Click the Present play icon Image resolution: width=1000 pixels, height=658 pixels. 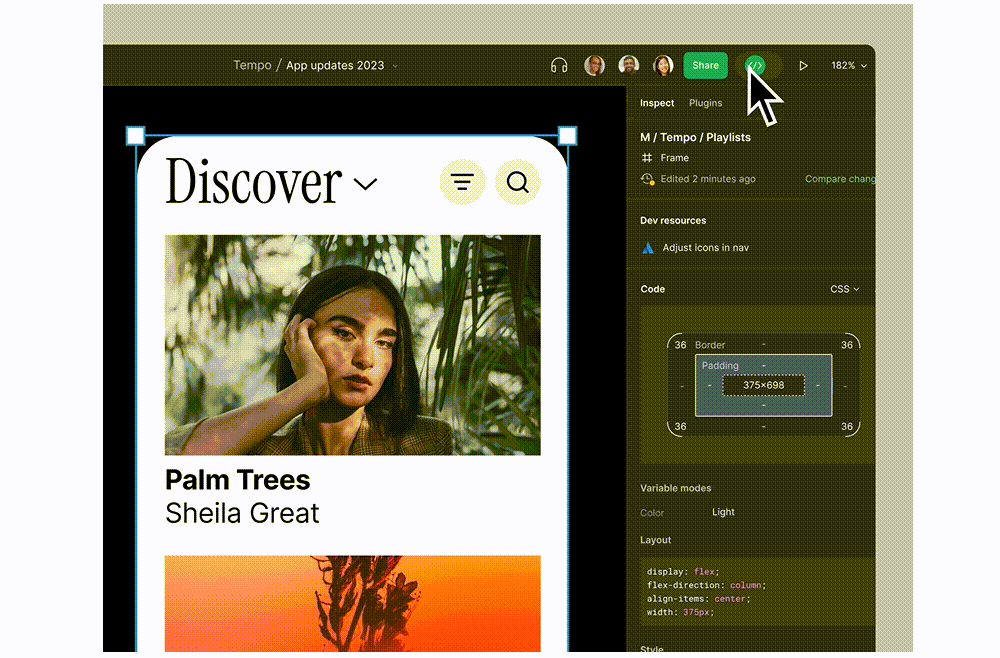pos(803,65)
